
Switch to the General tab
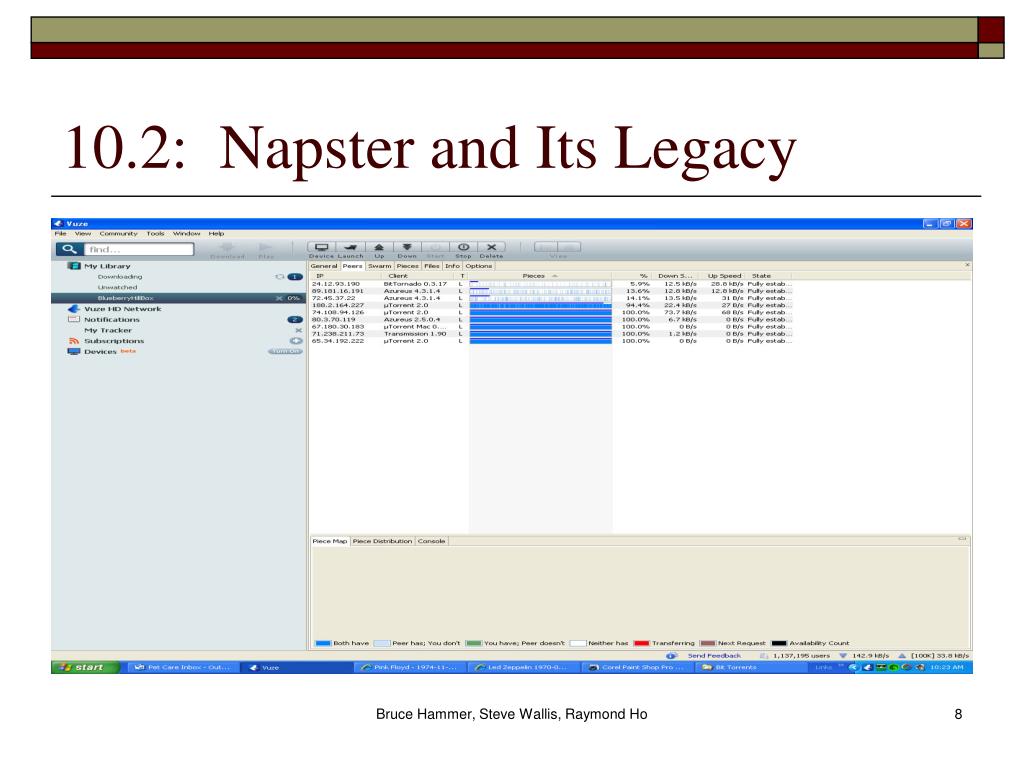pyautogui.click(x=324, y=266)
